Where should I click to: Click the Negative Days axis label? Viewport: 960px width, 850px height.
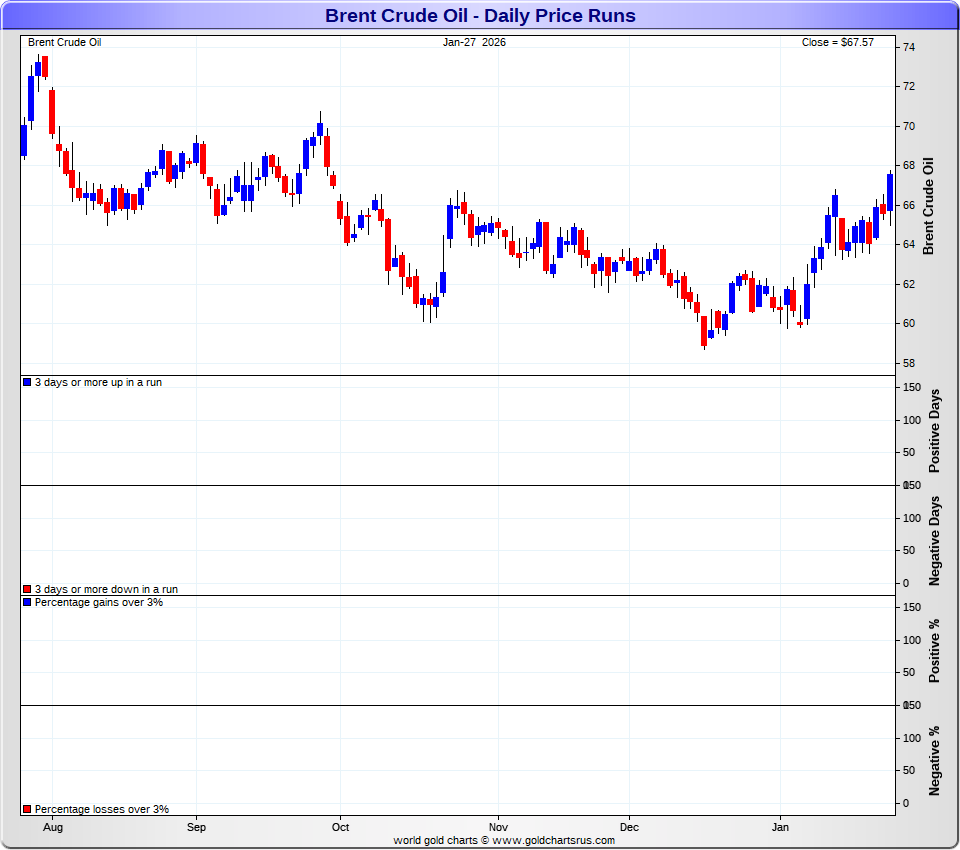pos(936,540)
